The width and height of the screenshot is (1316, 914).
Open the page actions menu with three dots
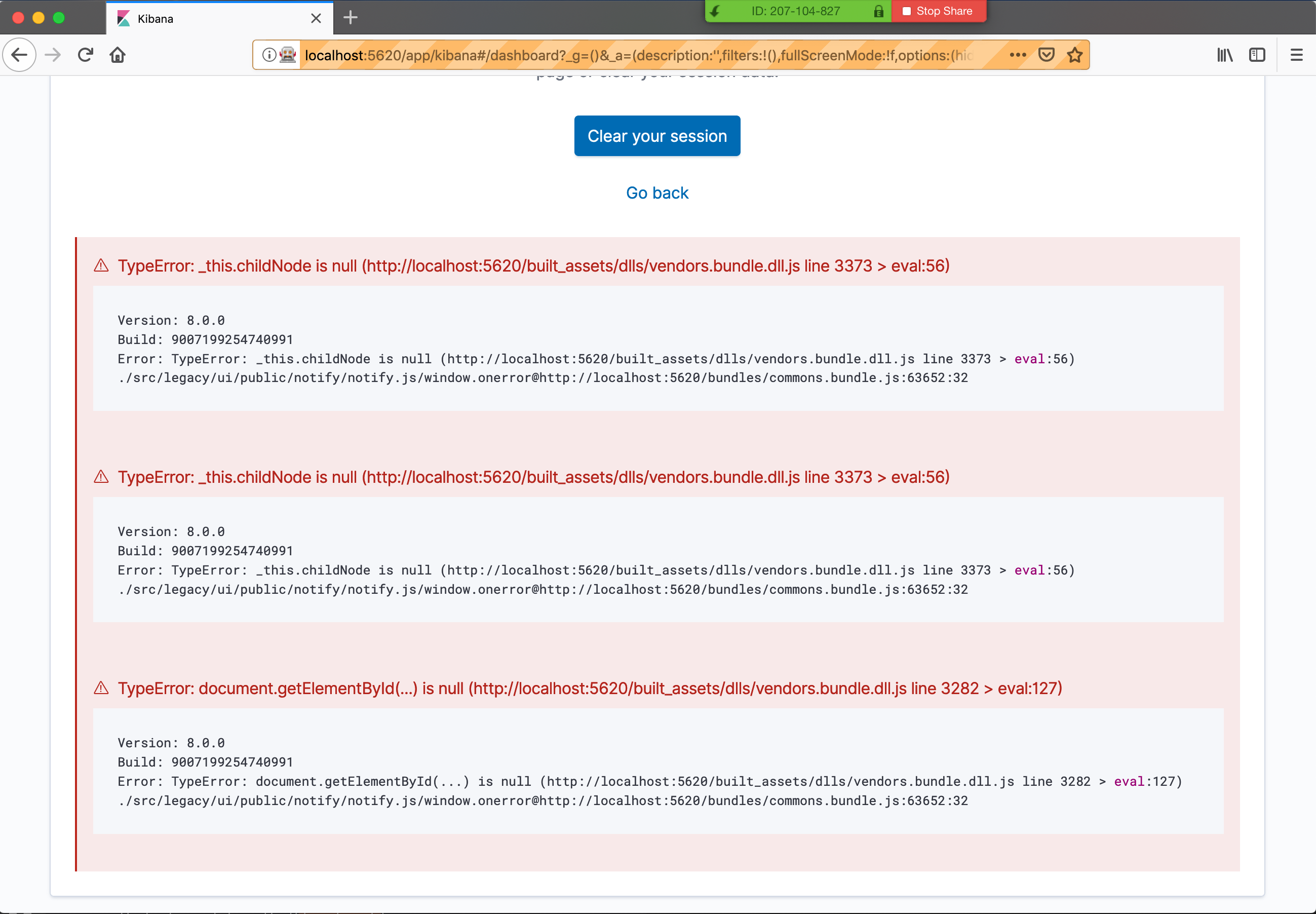click(x=1017, y=54)
